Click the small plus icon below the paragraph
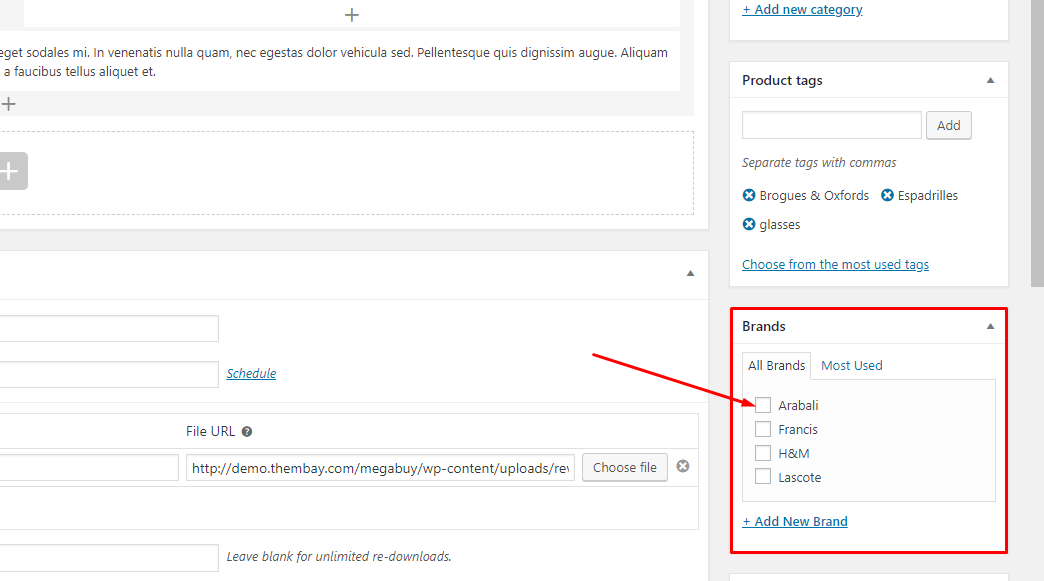 (x=8, y=104)
